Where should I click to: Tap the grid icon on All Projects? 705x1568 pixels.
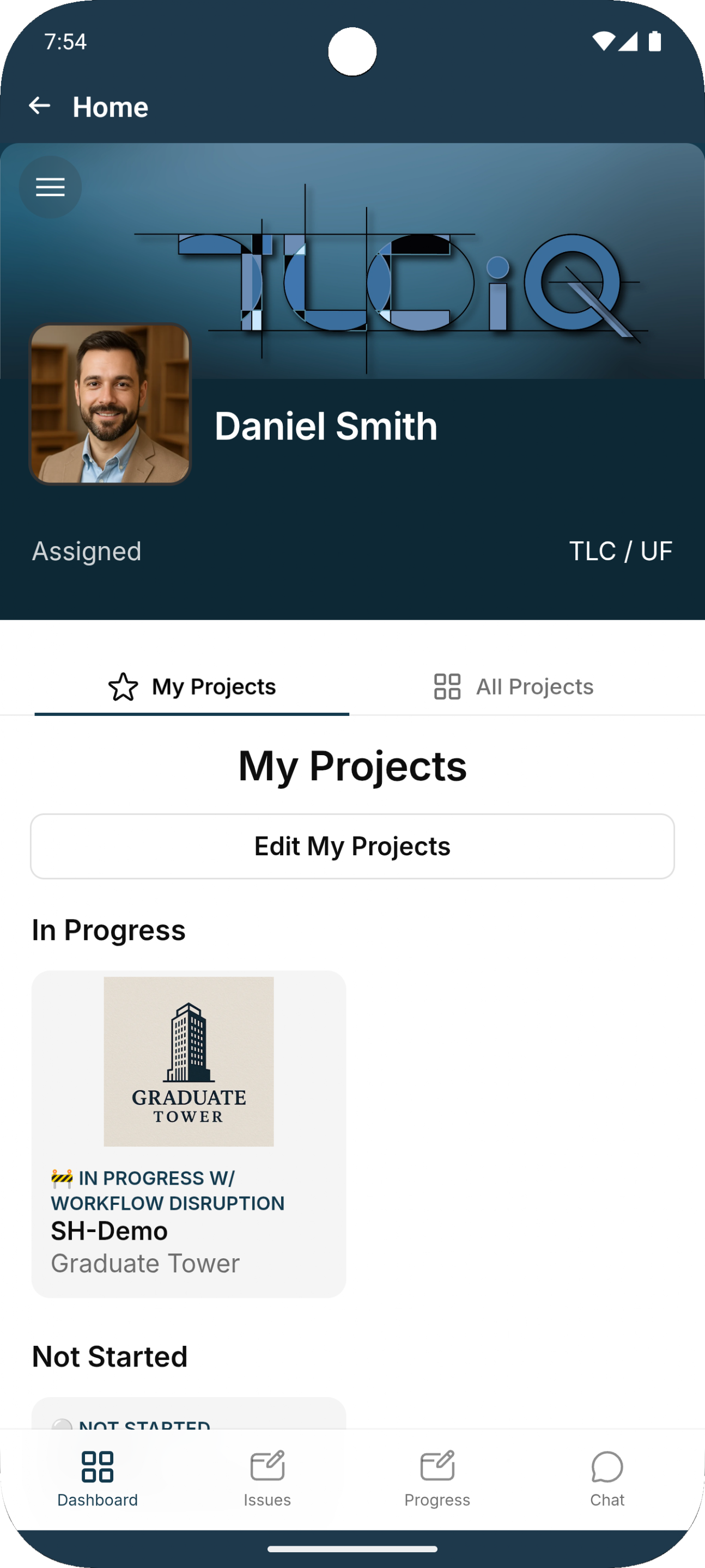point(447,687)
